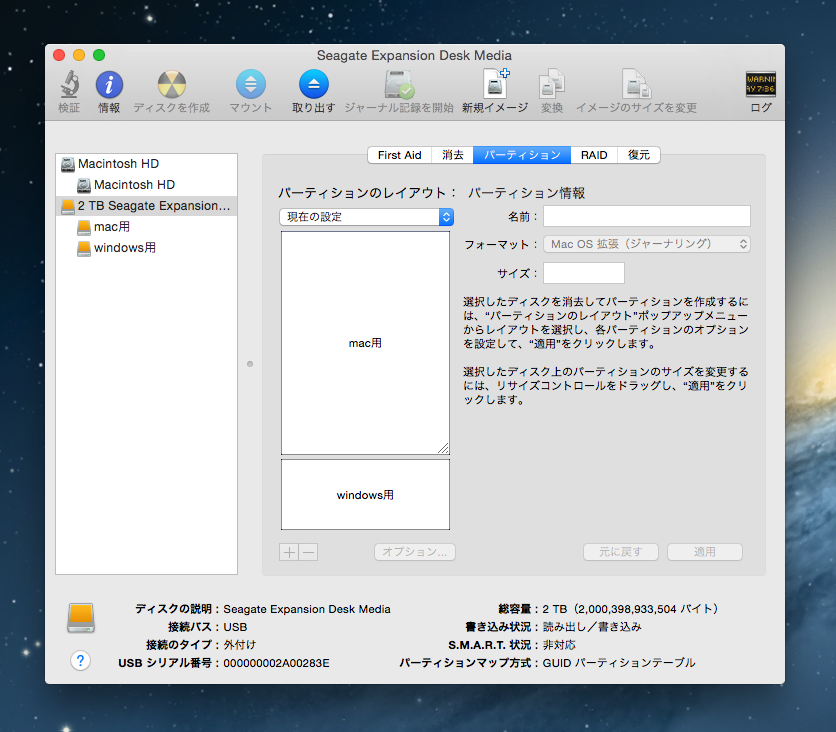Open the フォーマット Mac OS 拡張 dropdown
The image size is (836, 732).
click(647, 244)
